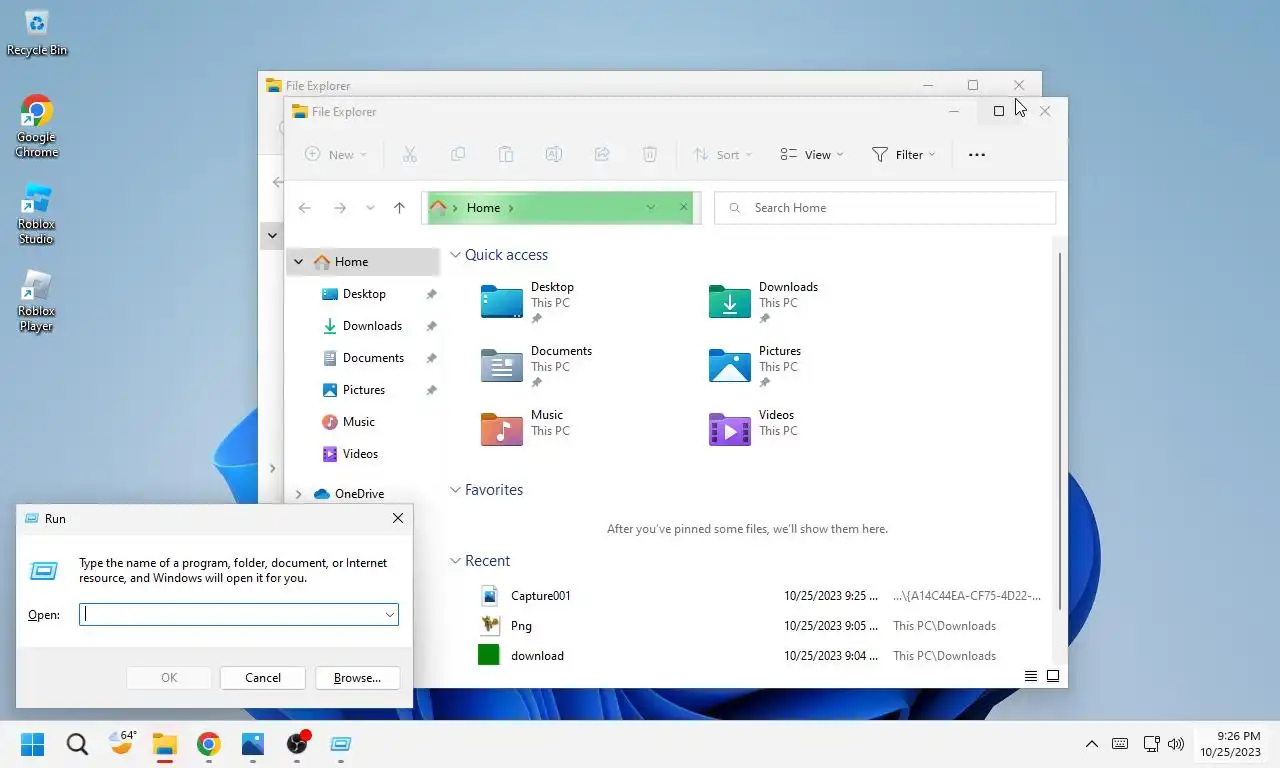The image size is (1280, 768).
Task: Expand the OneDrive tree node
Action: pyautogui.click(x=298, y=494)
